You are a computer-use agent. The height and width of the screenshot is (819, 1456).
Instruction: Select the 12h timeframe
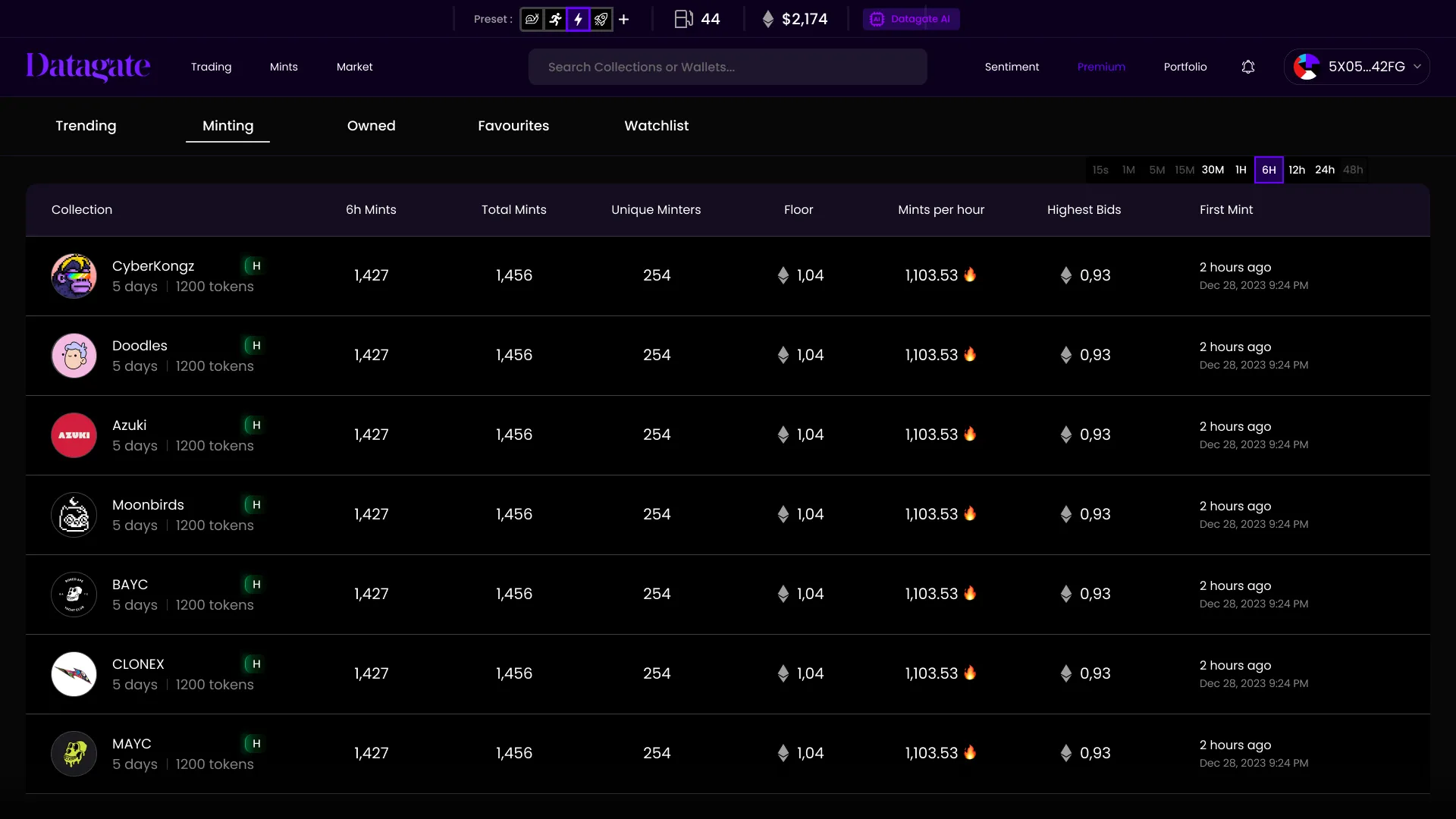point(1297,170)
